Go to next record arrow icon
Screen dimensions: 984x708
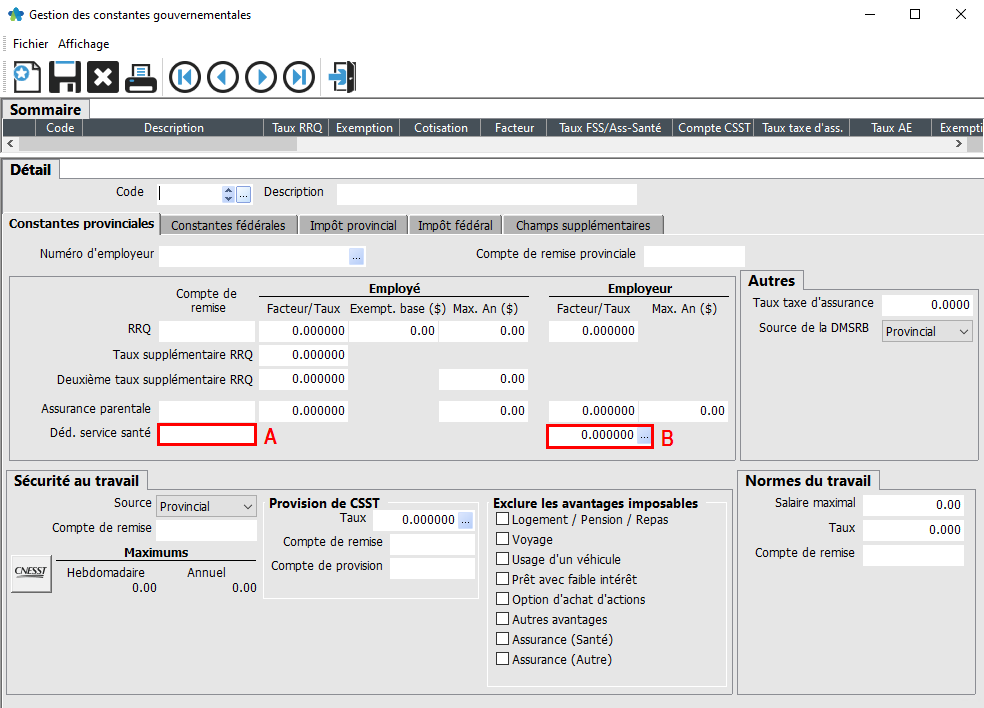[x=261, y=77]
